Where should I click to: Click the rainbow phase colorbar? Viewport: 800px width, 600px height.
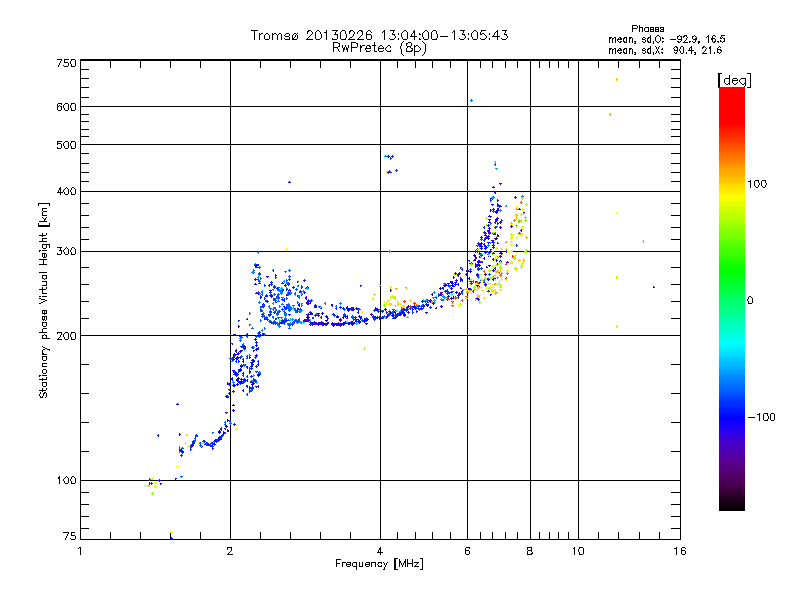point(732,298)
